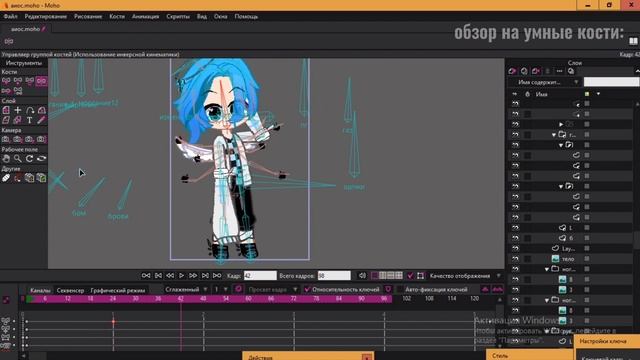Rewind to the first frame
Image resolution: width=640 pixels, height=360 pixels.
pyautogui.click(x=146, y=276)
